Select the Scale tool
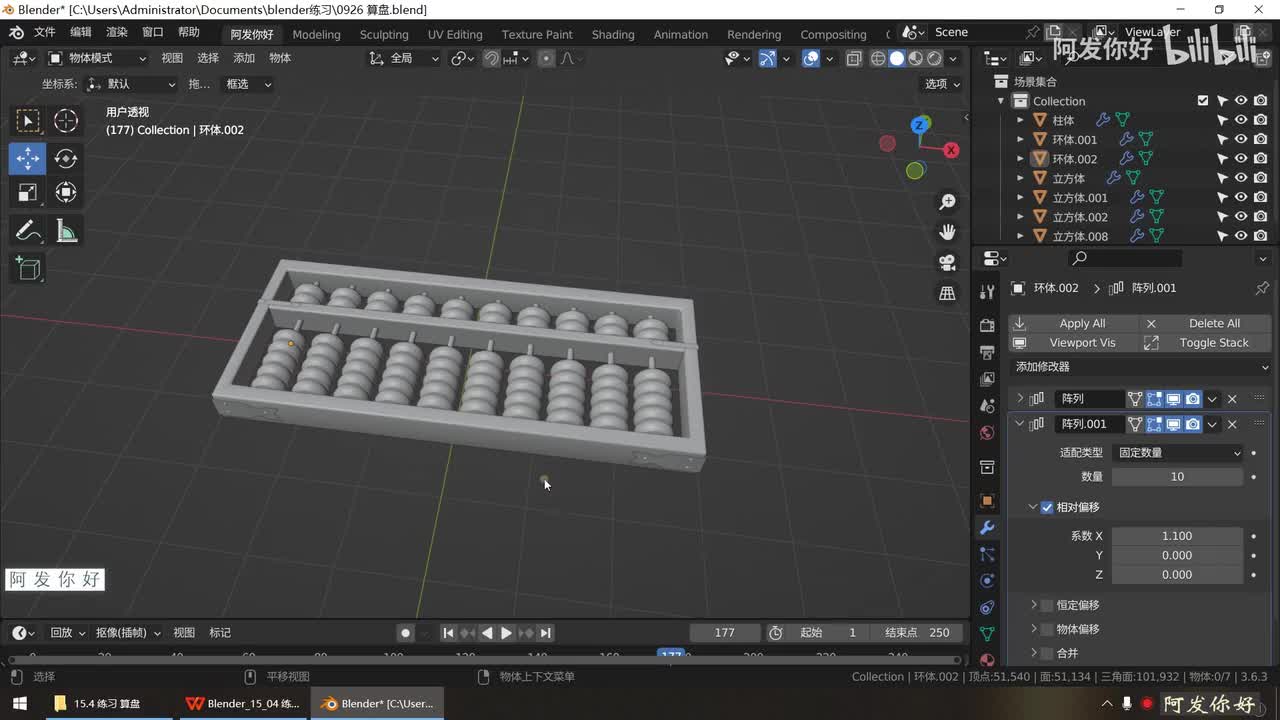1280x720 pixels. coord(28,192)
